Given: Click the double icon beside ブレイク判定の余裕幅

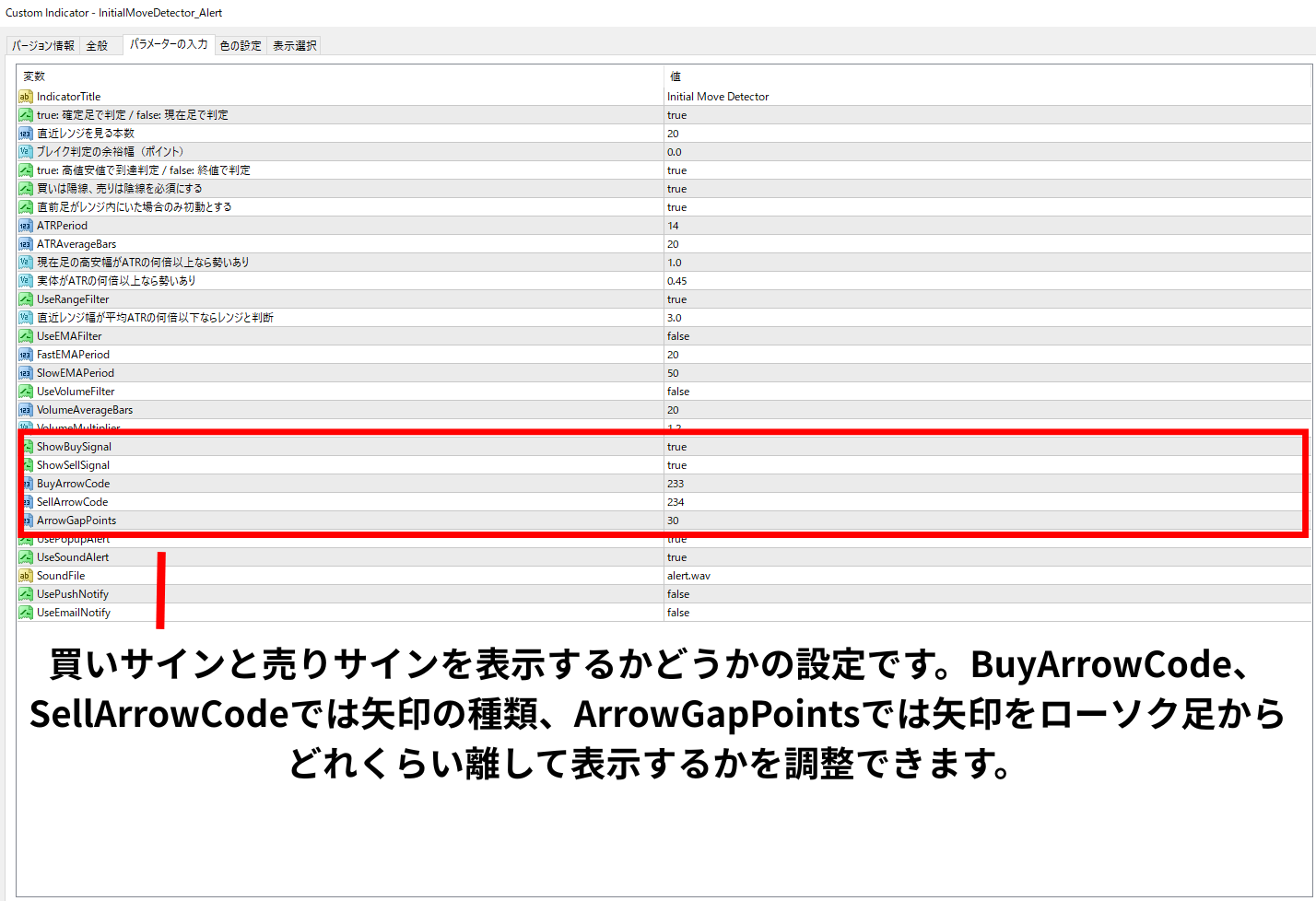Looking at the screenshot, I should click(26, 152).
